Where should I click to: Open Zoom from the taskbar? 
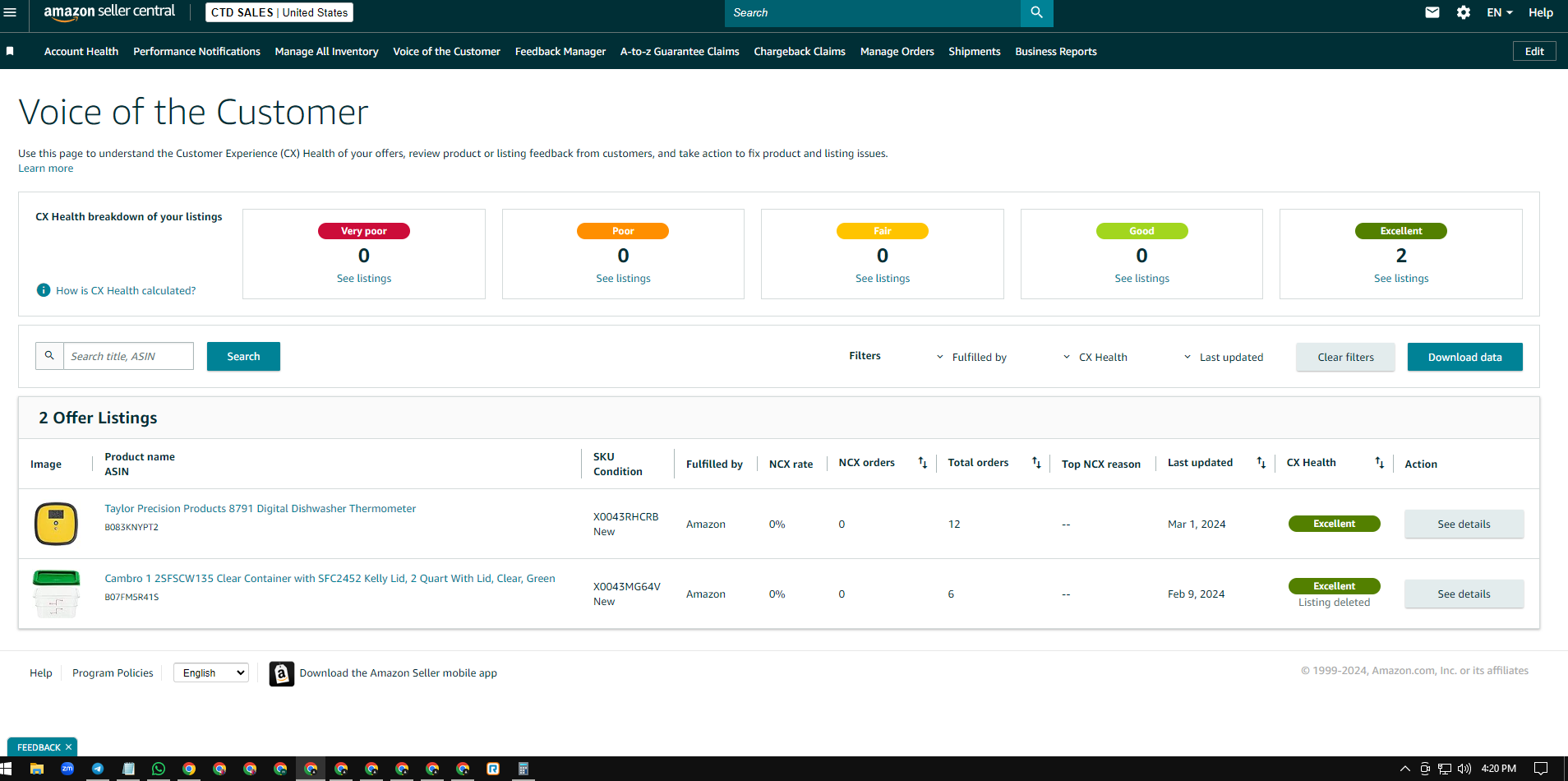pyautogui.click(x=67, y=769)
